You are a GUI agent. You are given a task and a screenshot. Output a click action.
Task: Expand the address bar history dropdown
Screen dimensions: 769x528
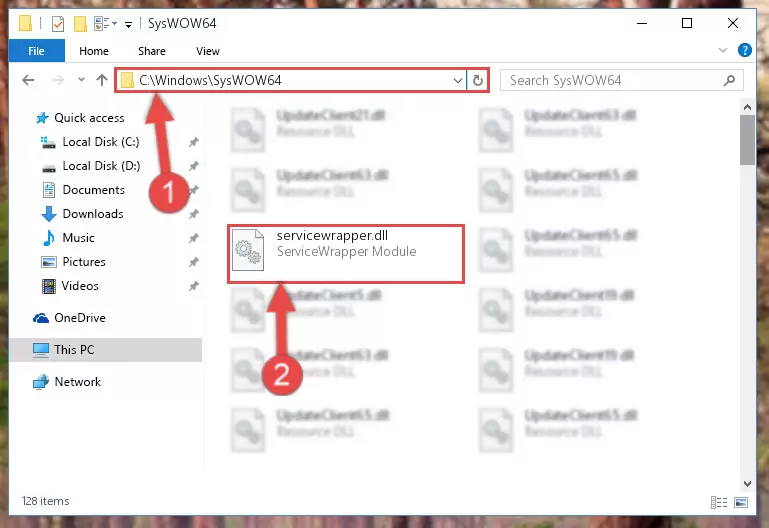point(458,80)
